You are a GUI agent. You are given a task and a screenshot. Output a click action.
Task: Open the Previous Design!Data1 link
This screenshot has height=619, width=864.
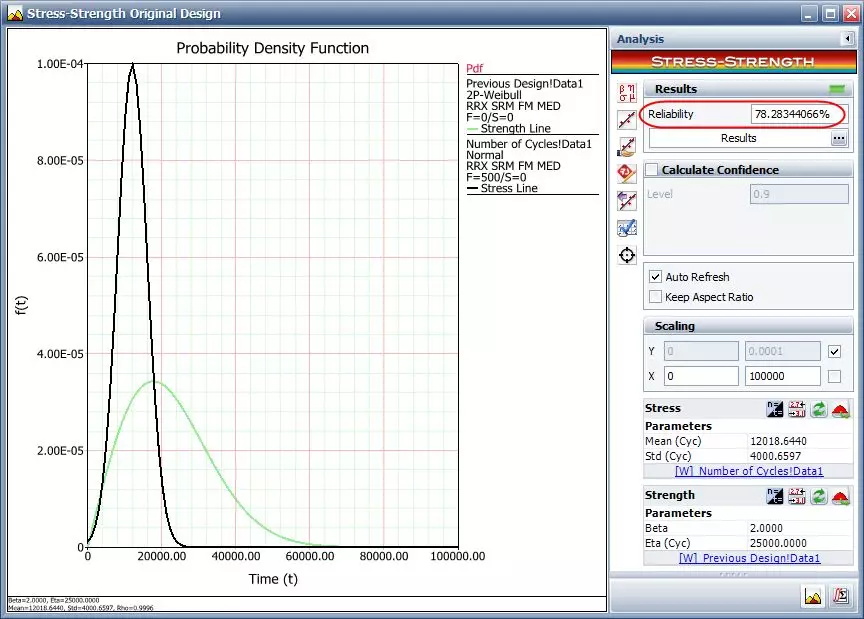[749, 558]
